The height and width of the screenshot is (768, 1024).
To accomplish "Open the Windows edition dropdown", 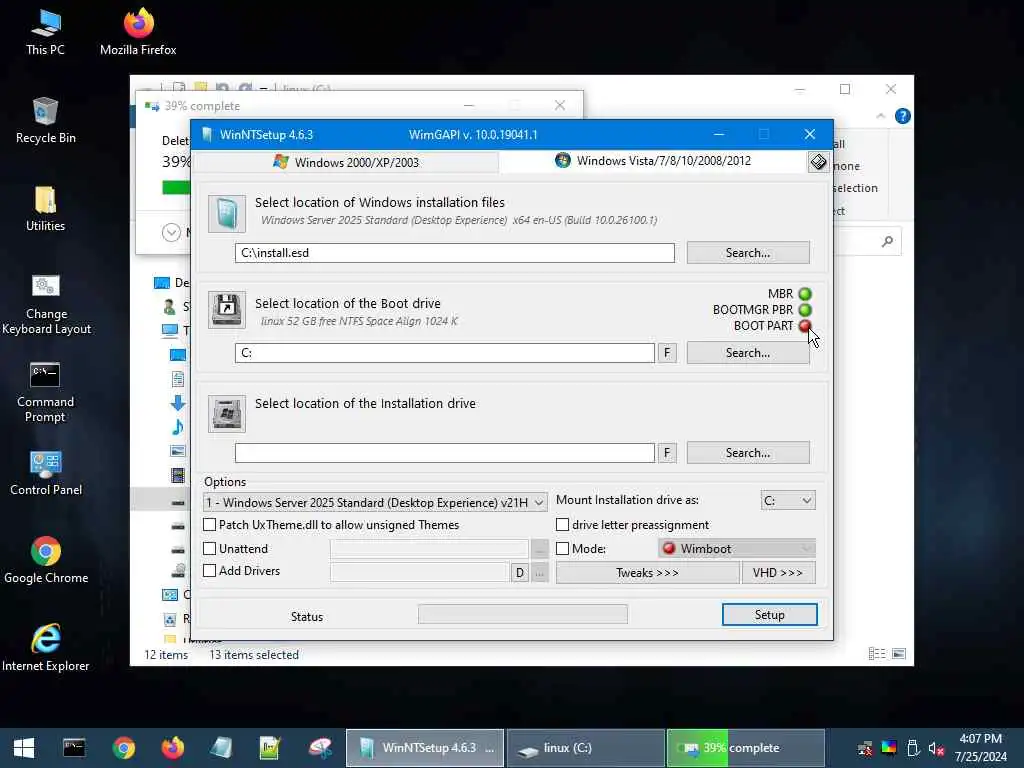I will click(376, 502).
